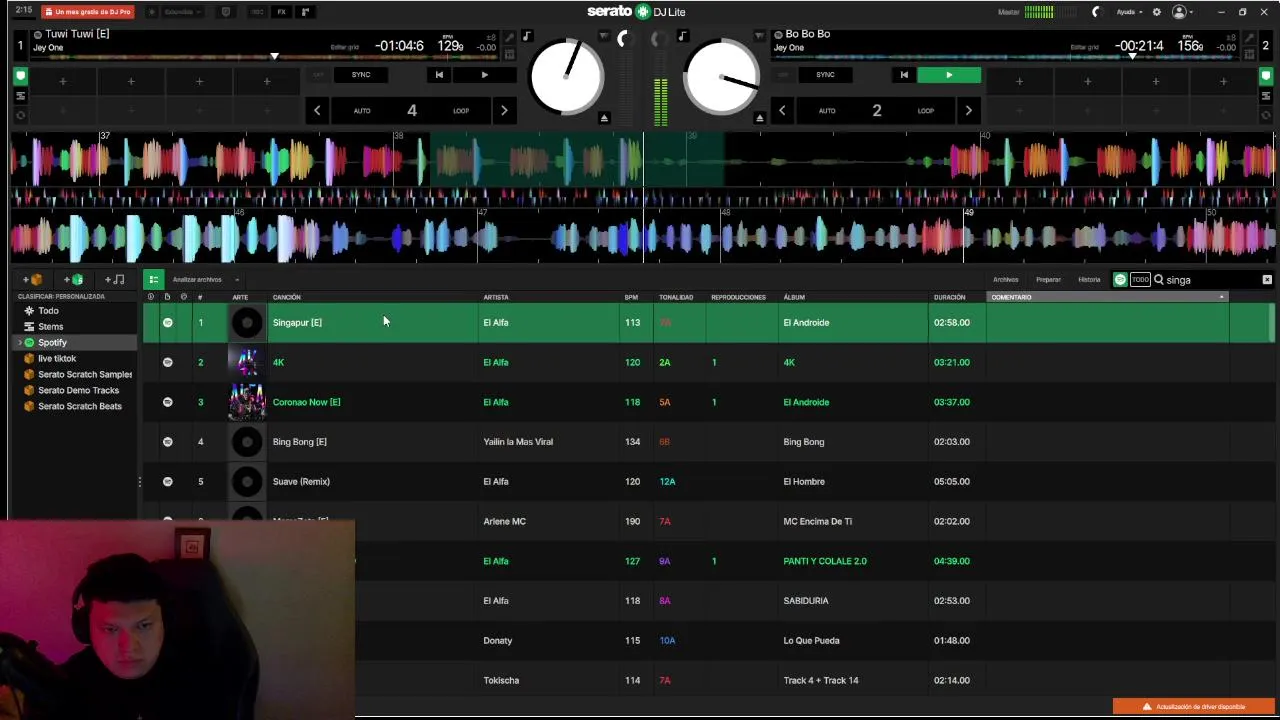The height and width of the screenshot is (720, 1280).
Task: Click SYNC on deck 2
Action: click(825, 75)
